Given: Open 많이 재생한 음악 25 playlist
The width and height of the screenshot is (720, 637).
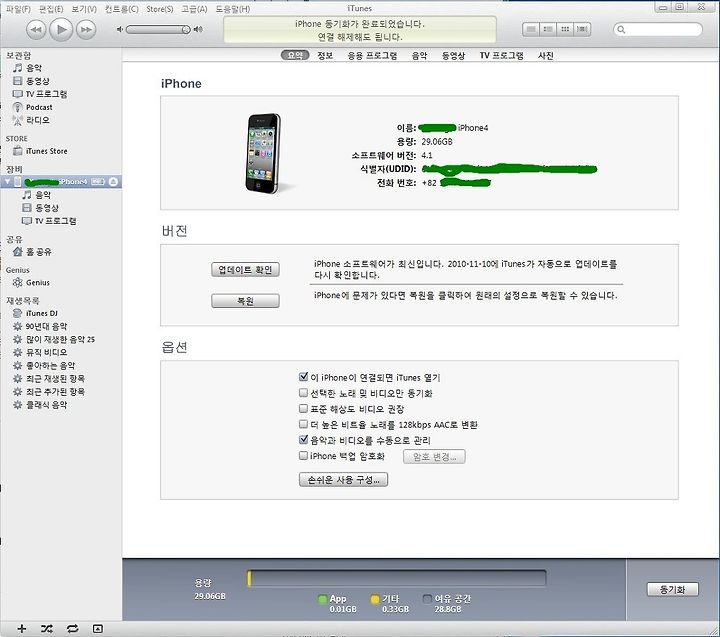Looking at the screenshot, I should 54,339.
